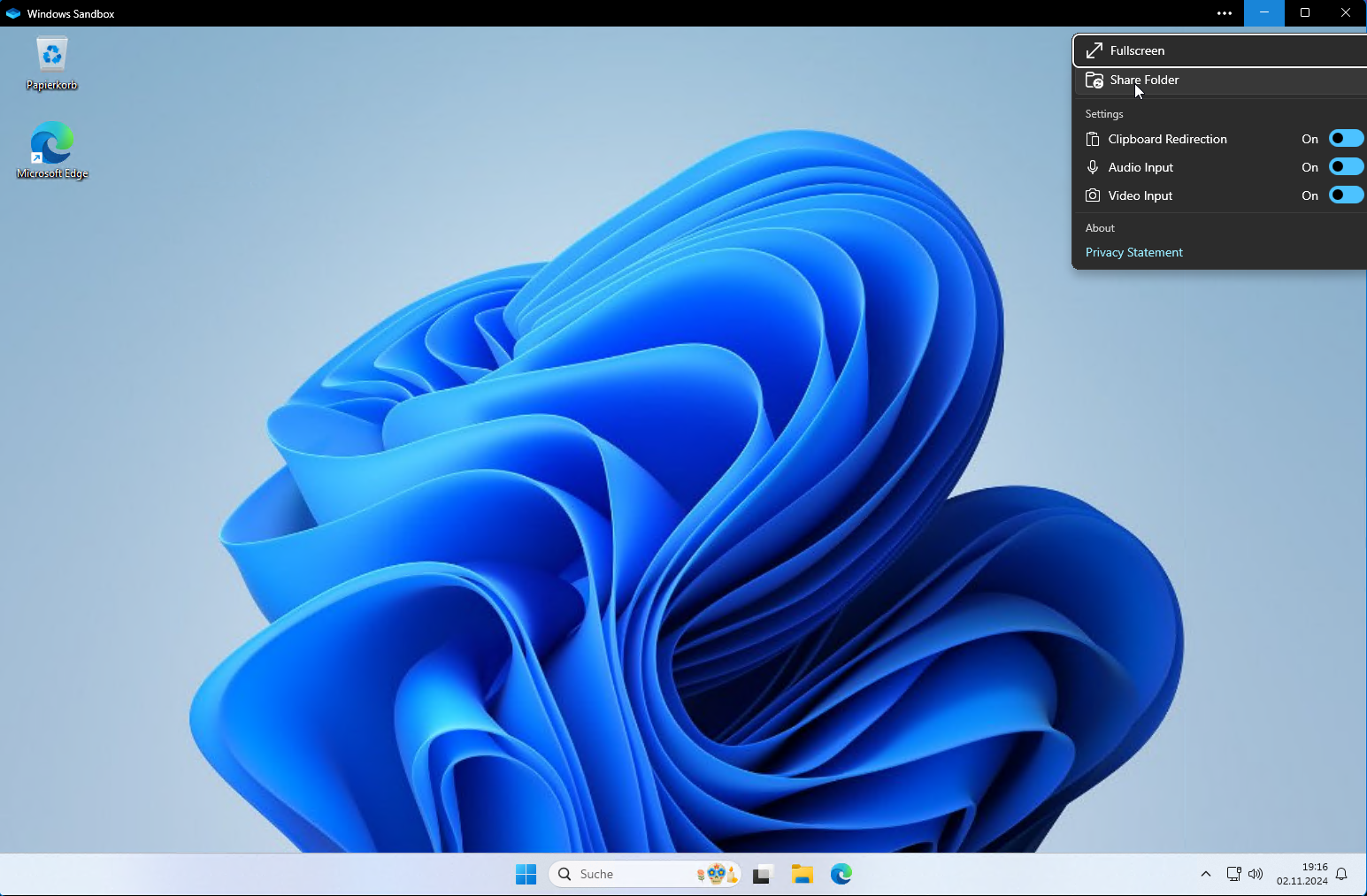Launch Microsoft Edge from the taskbar
The height and width of the screenshot is (896, 1367).
pos(841,874)
